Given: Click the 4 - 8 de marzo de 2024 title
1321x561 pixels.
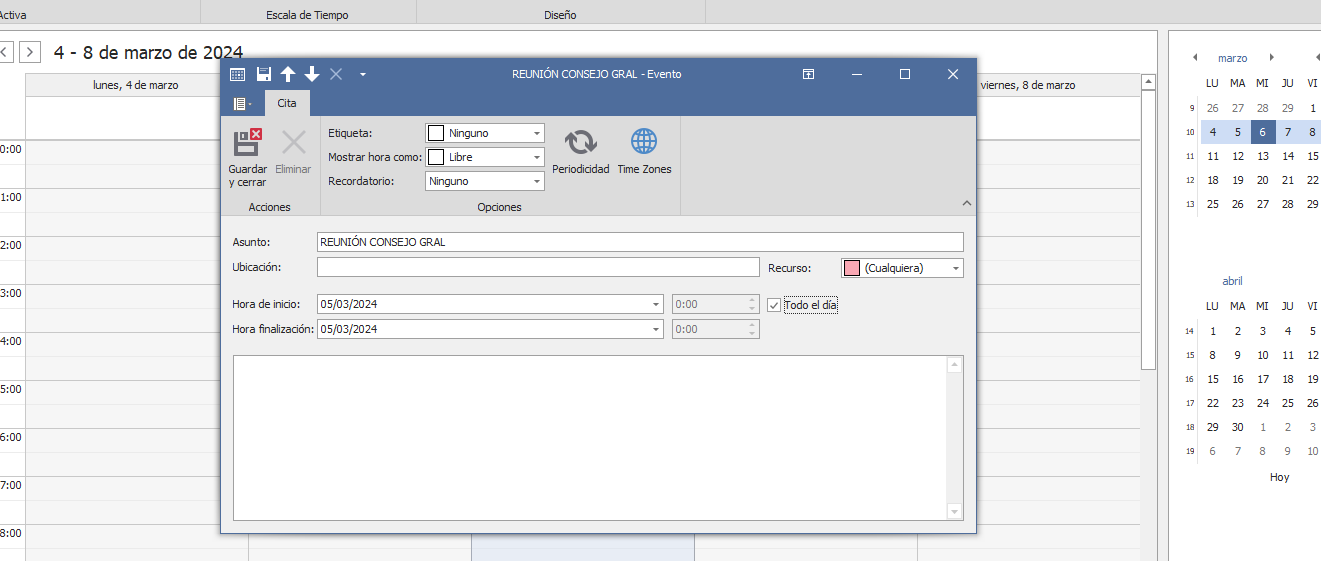Looking at the screenshot, I should [x=148, y=52].
